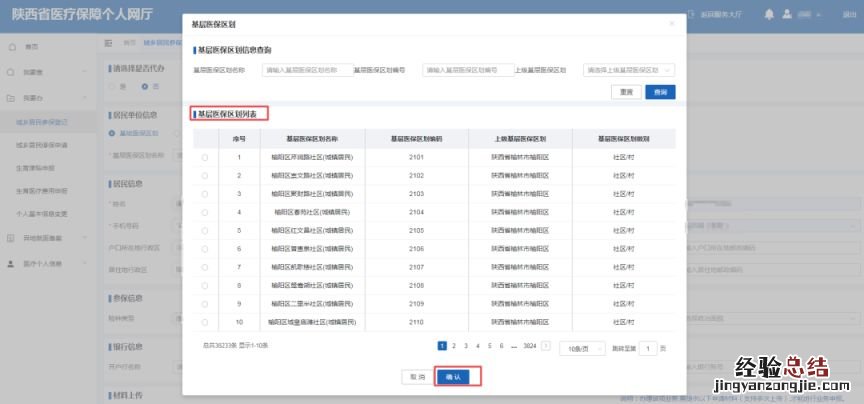
Task: Click the 医保个人信息 person icon in sidebar
Action: click(x=11, y=264)
